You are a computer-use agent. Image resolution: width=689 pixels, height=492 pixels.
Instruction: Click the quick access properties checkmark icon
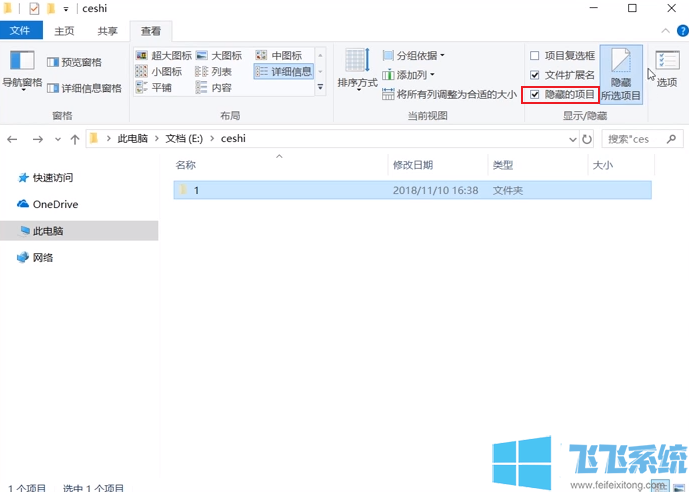pos(34,8)
